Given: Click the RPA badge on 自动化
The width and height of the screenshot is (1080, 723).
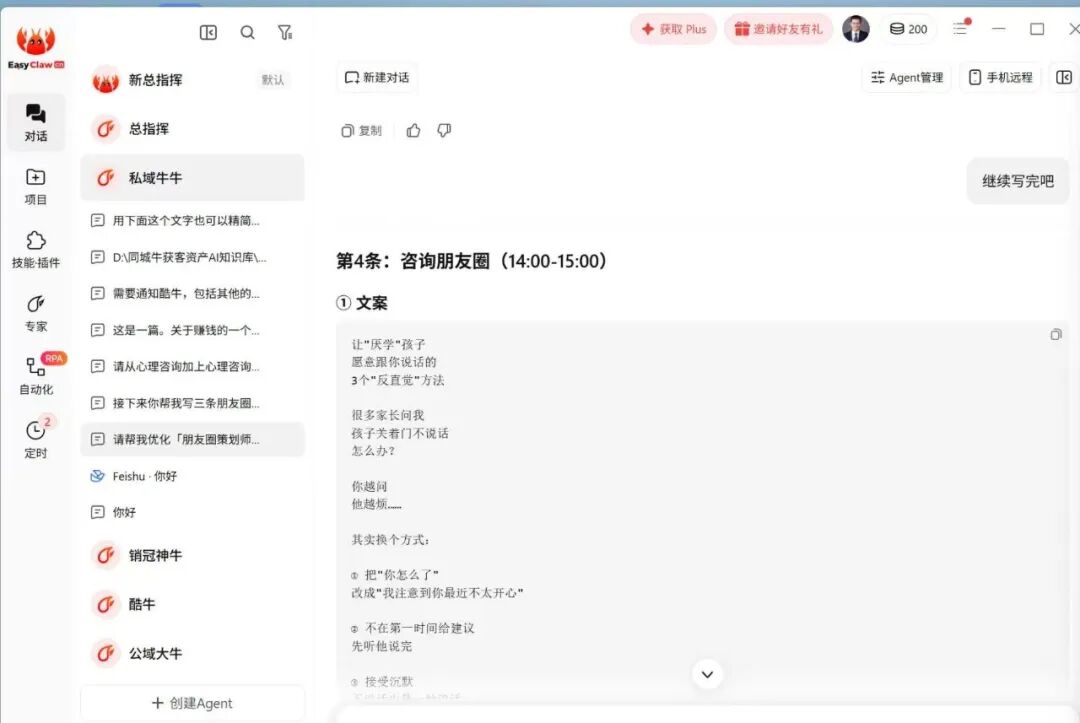Looking at the screenshot, I should tap(54, 358).
